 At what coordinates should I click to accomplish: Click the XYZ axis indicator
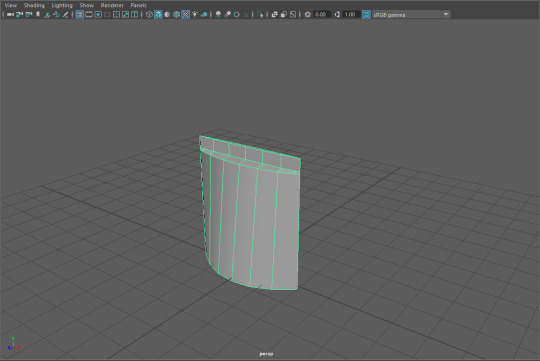pos(13,344)
